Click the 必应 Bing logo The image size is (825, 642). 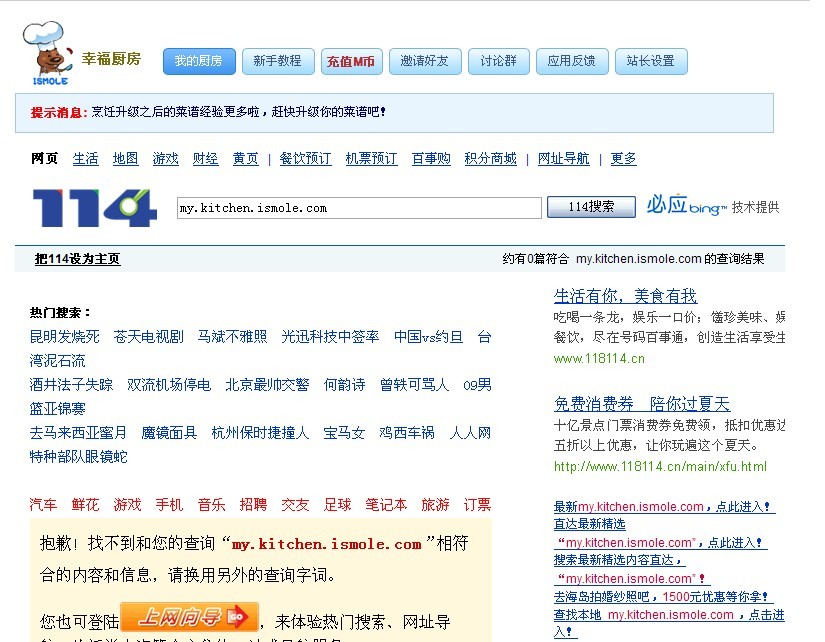click(687, 205)
